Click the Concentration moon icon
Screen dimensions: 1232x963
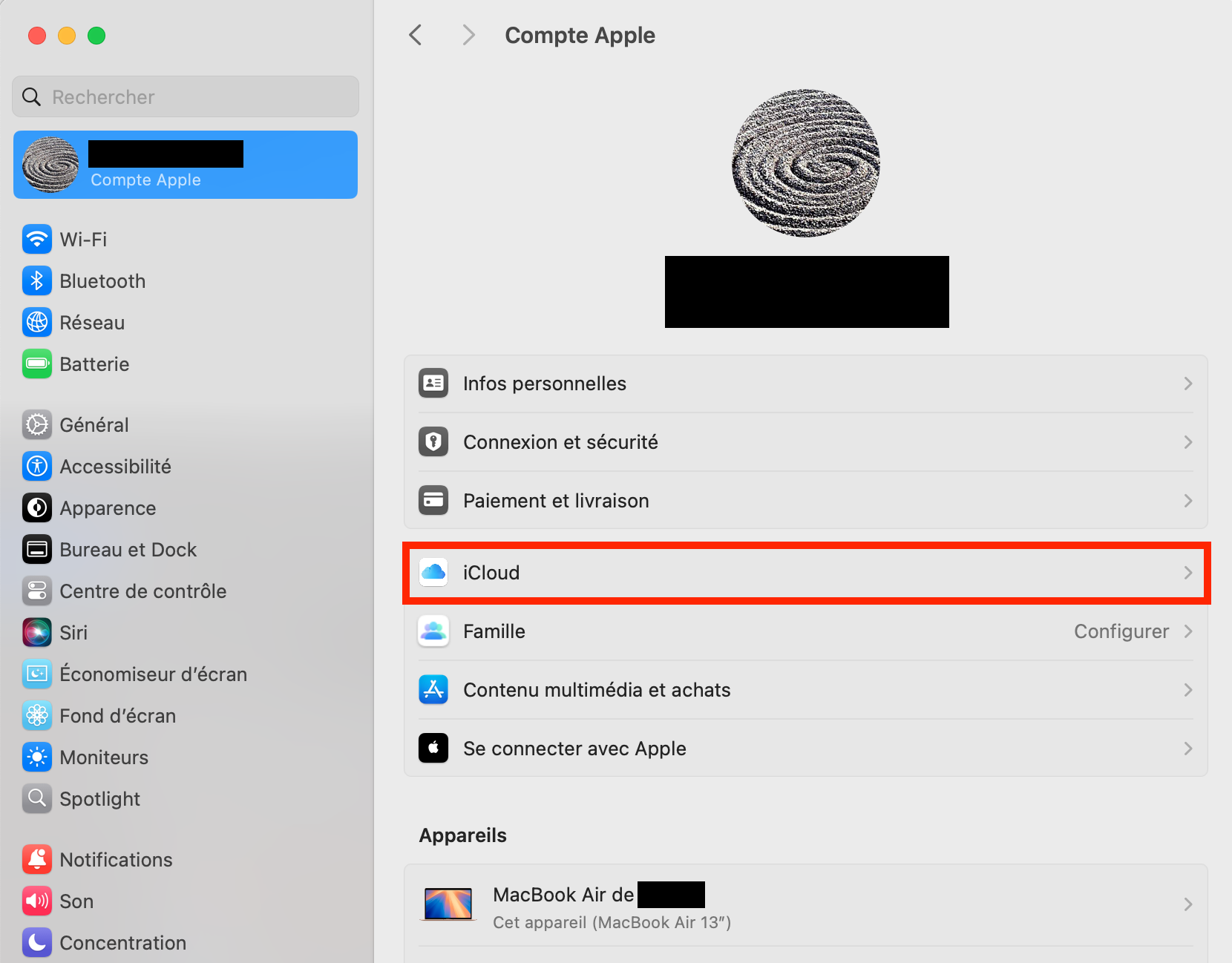[x=37, y=942]
